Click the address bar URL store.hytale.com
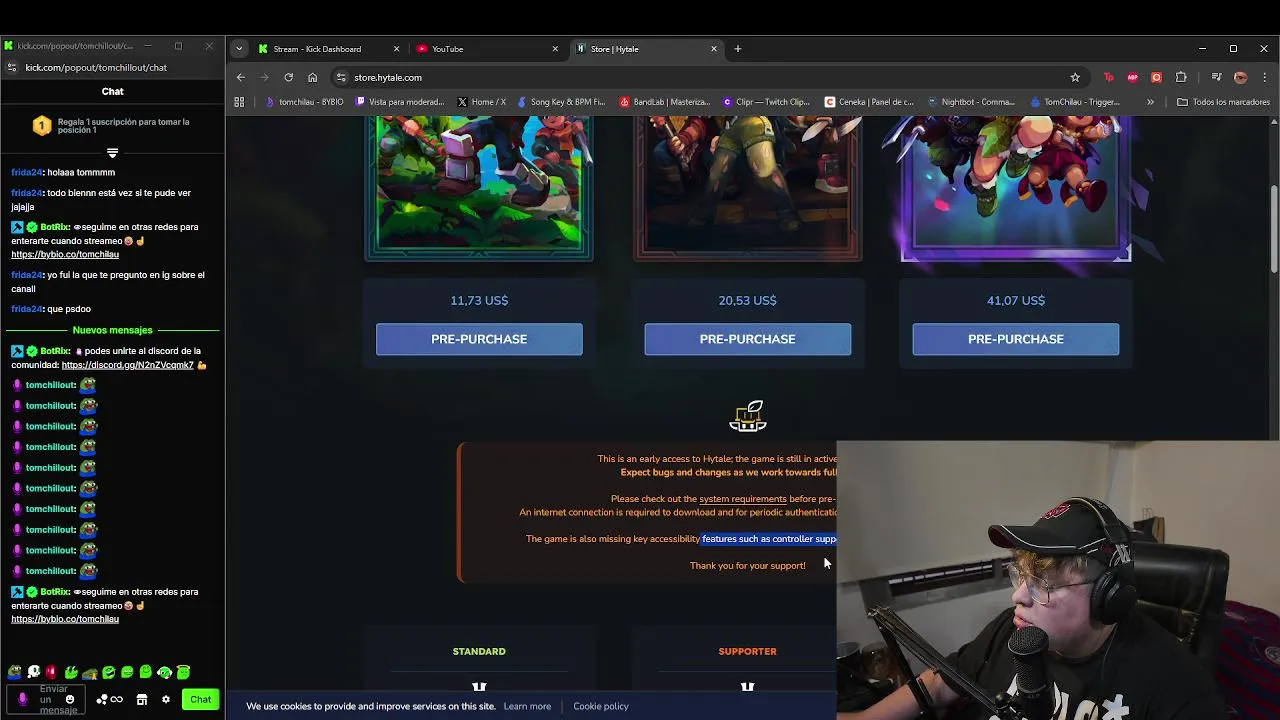The height and width of the screenshot is (720, 1280). [388, 77]
